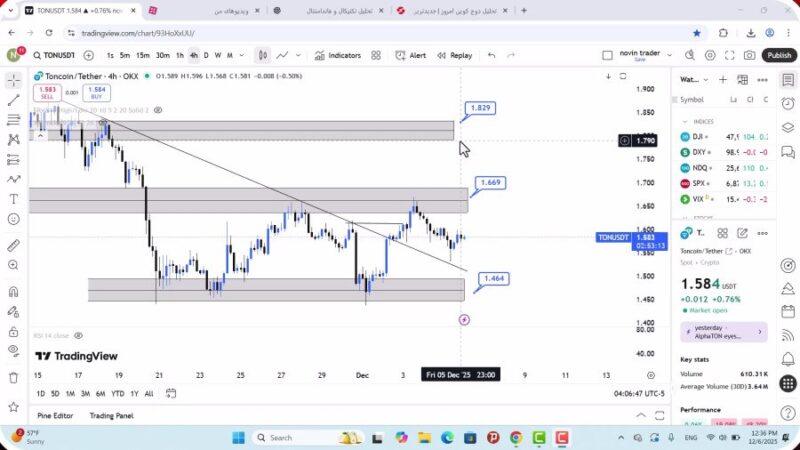
Task: Expand the timeframe interval dropdown arrow
Action: [x=241, y=56]
